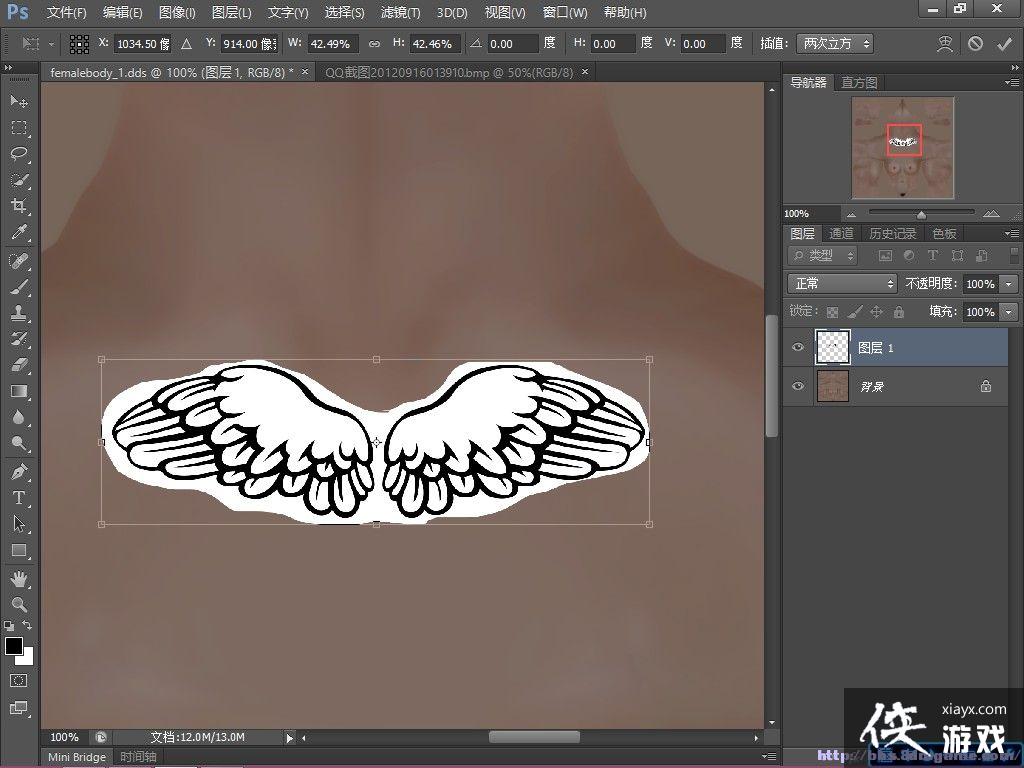Image resolution: width=1024 pixels, height=768 pixels.
Task: Commit the transform with the checkmark
Action: [1005, 44]
